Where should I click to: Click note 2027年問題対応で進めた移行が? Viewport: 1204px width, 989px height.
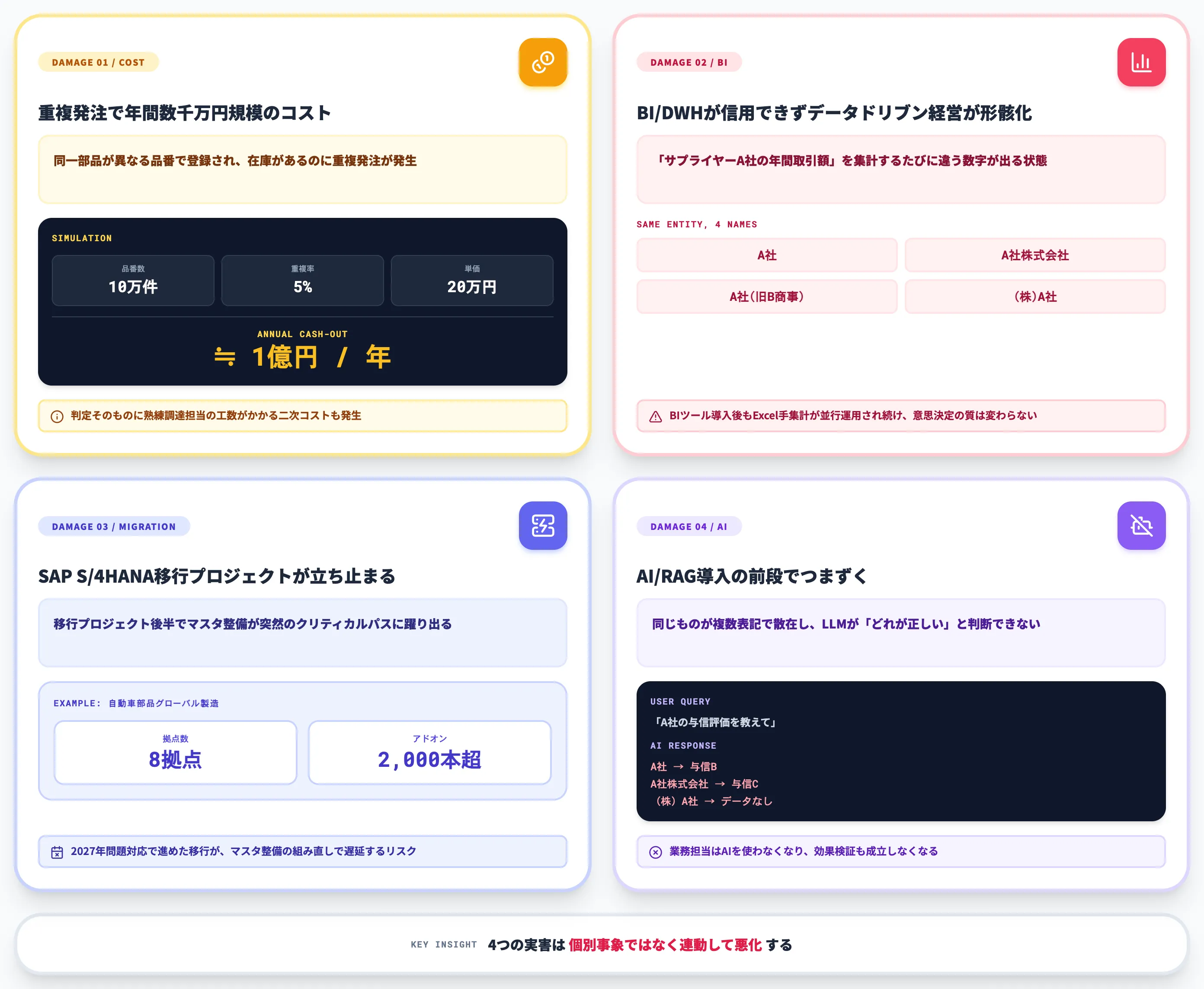tap(243, 851)
